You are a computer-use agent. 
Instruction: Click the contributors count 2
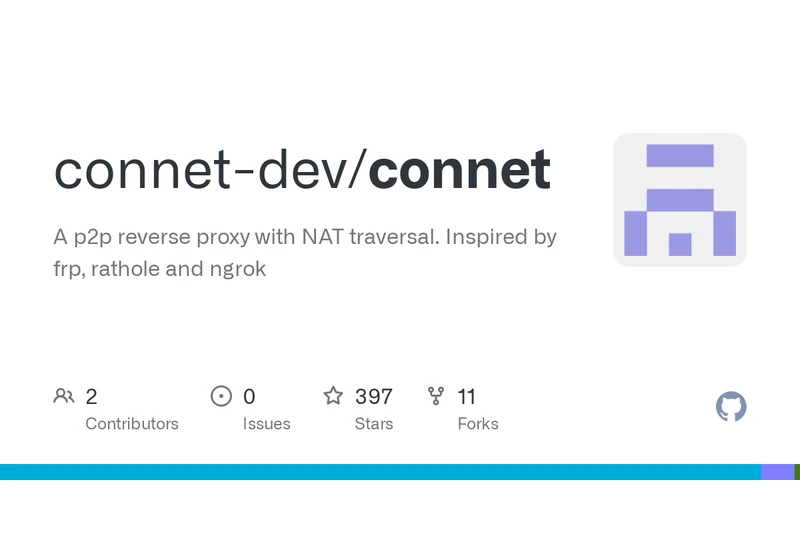click(x=91, y=397)
